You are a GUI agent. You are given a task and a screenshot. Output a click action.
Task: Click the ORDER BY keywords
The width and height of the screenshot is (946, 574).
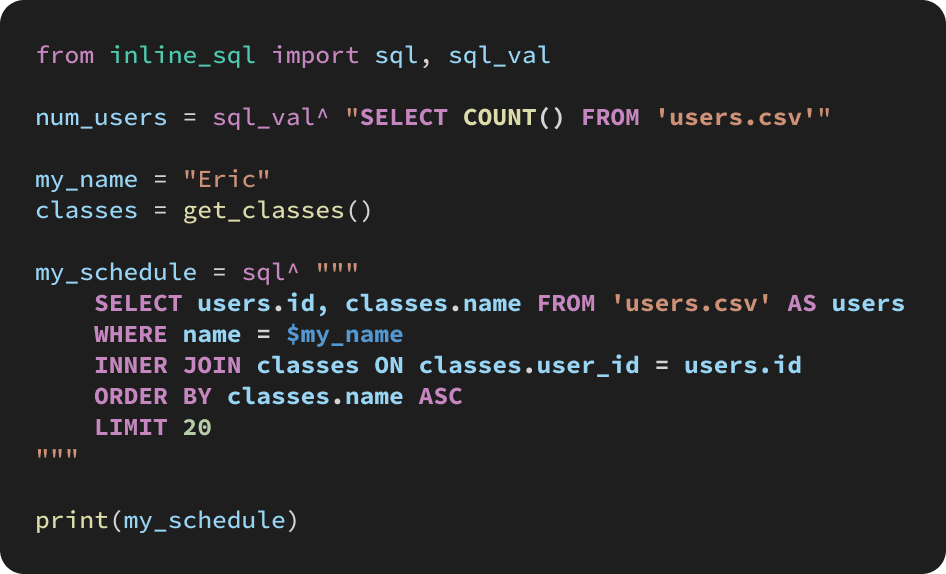153,397
